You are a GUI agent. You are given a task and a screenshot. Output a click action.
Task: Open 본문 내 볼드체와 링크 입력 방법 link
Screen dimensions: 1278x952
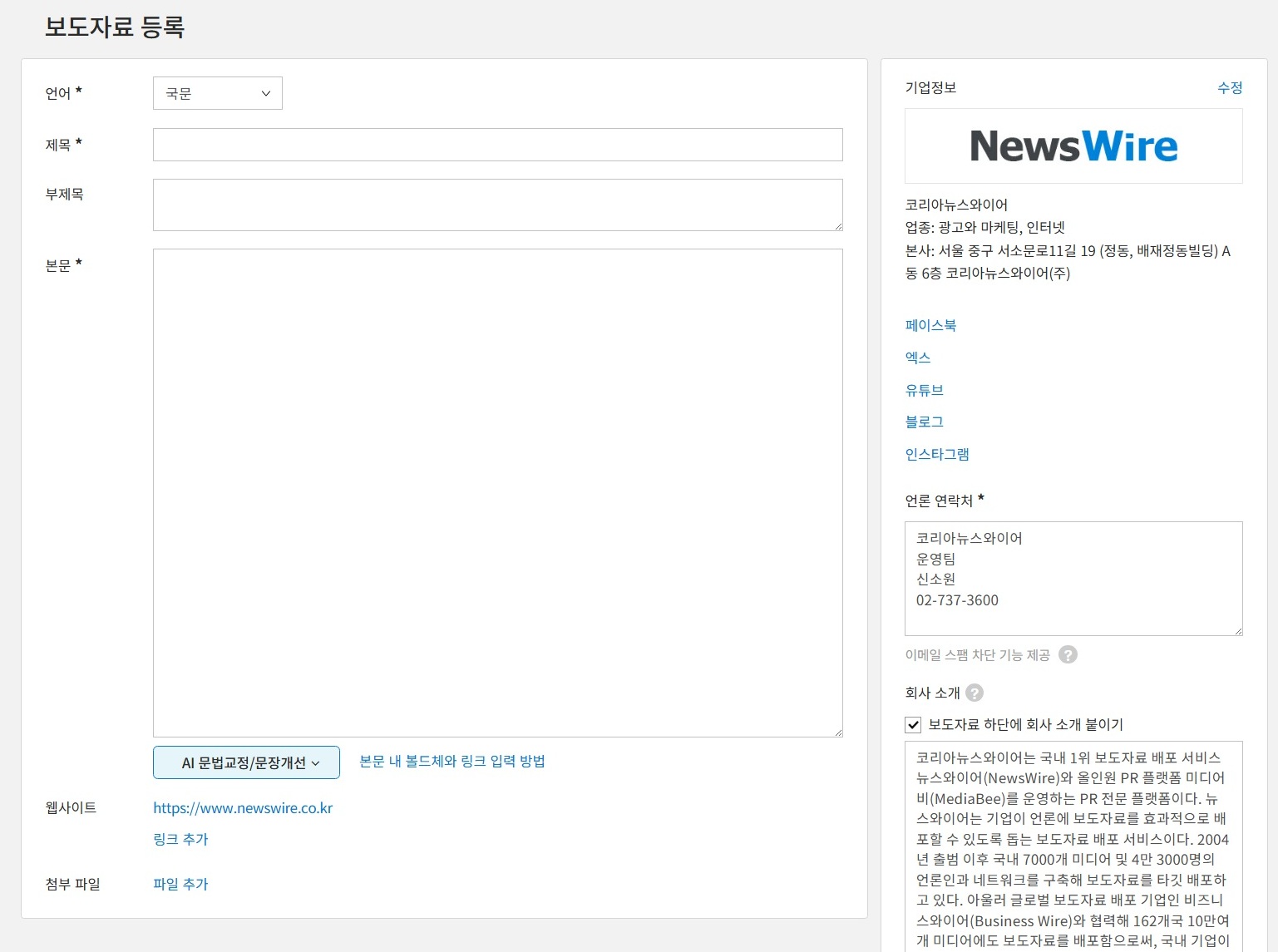452,762
